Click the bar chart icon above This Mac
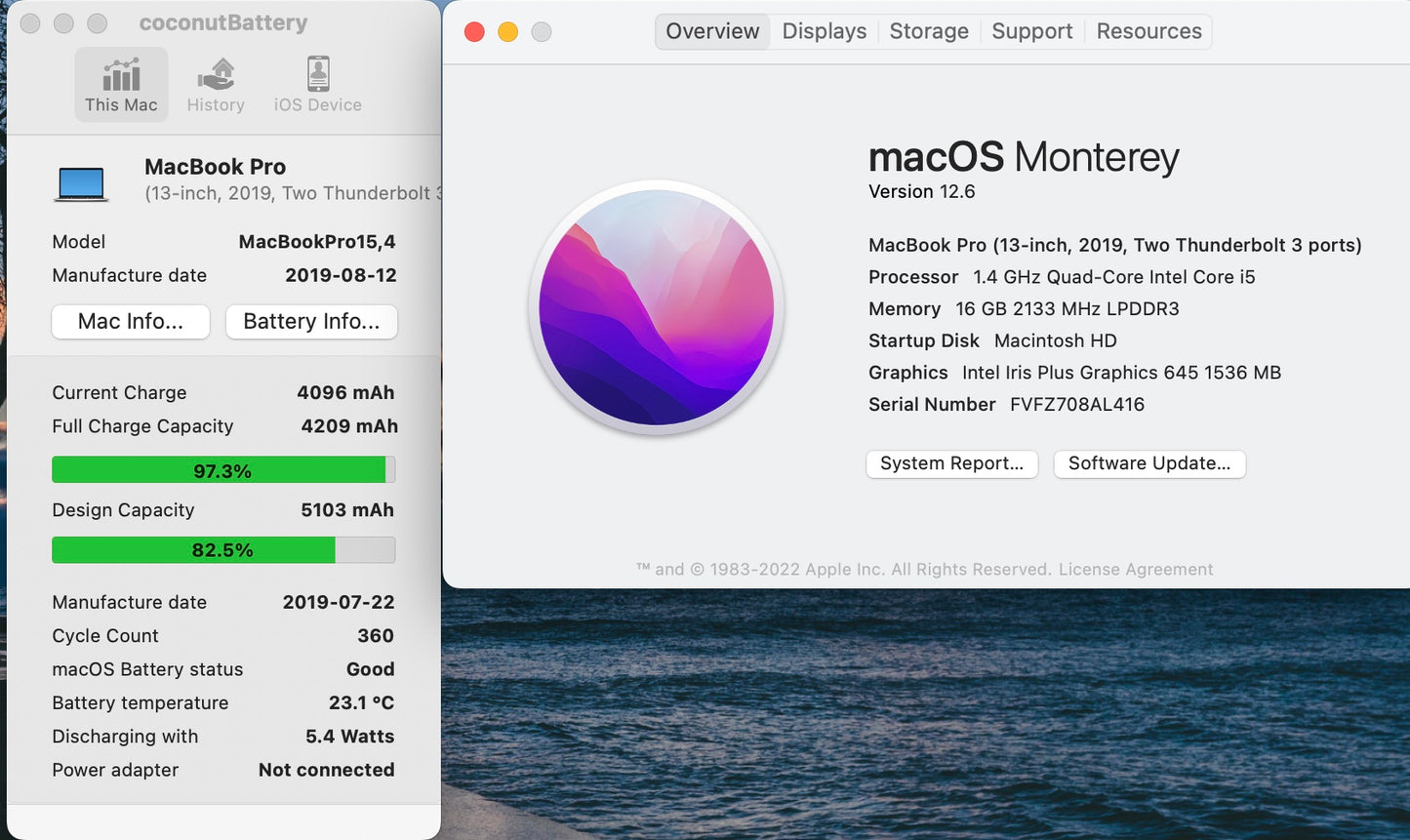This screenshot has height=840, width=1410. (121, 73)
